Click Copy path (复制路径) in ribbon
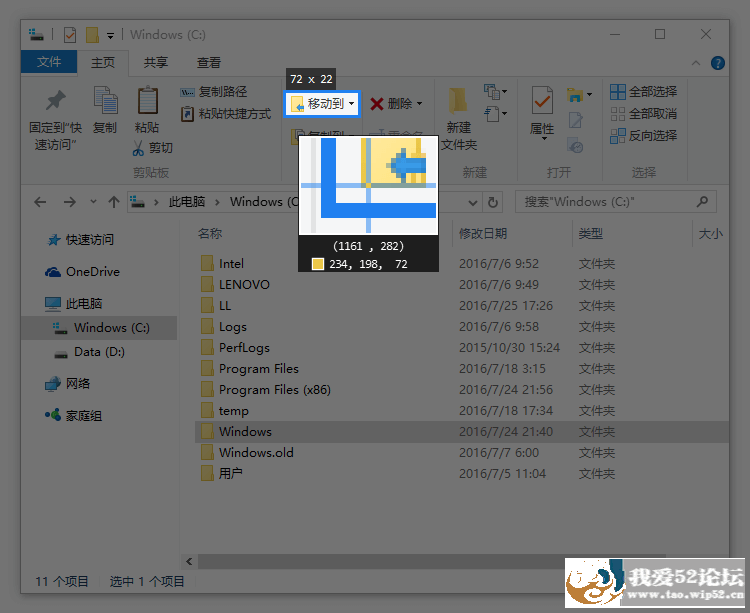Viewport: 750px width, 613px height. [213, 92]
